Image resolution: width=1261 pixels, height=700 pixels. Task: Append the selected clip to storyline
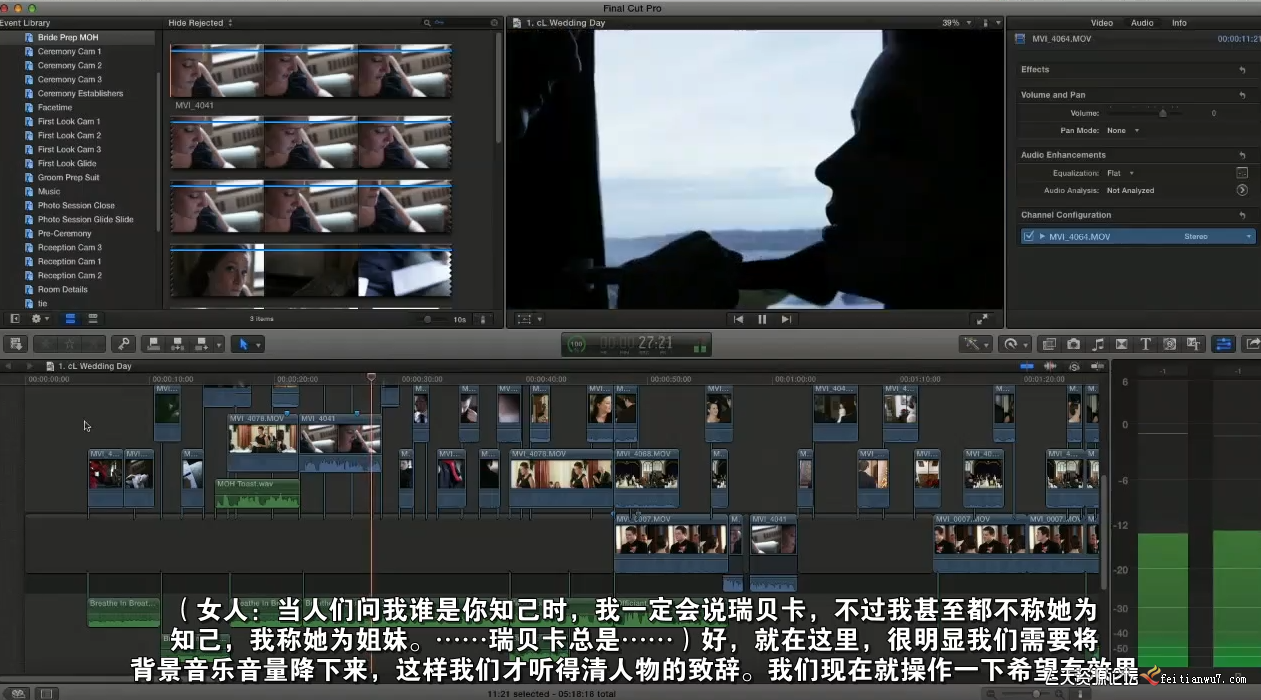click(201, 344)
